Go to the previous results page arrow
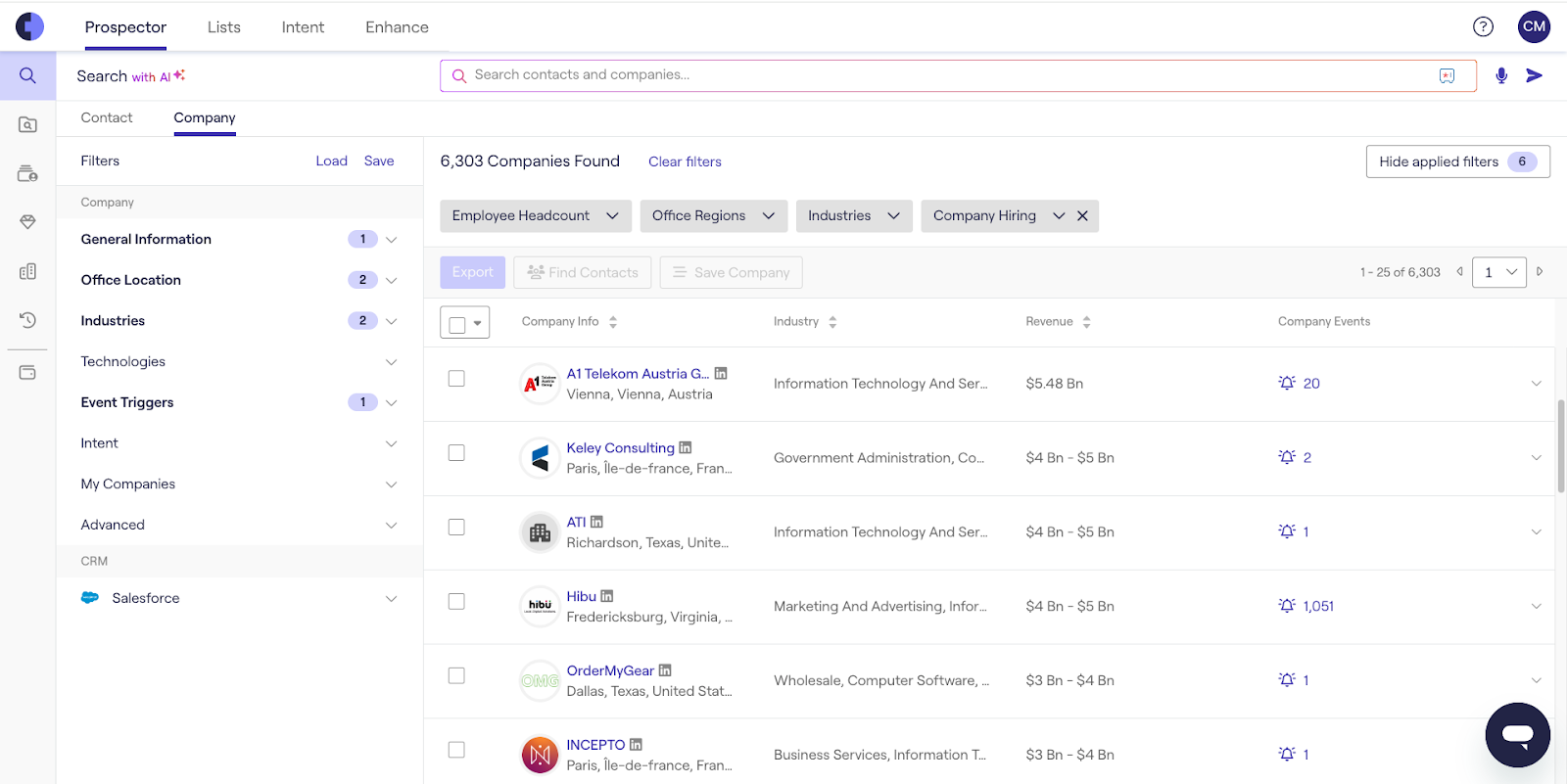Screen dimensions: 1567x784 point(1459,271)
